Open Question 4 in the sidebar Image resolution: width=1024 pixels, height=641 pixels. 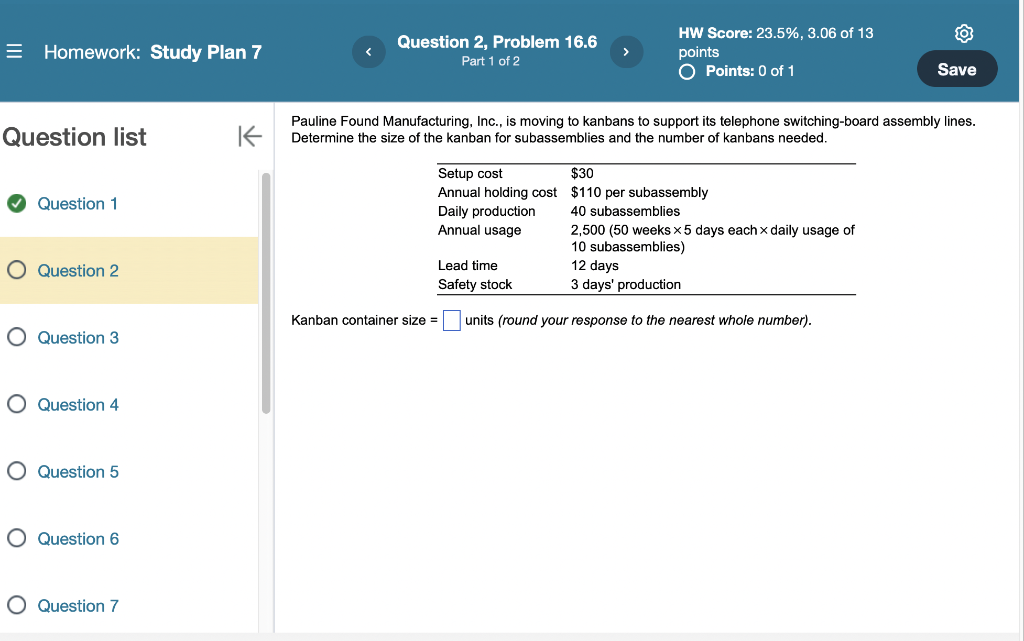76,404
